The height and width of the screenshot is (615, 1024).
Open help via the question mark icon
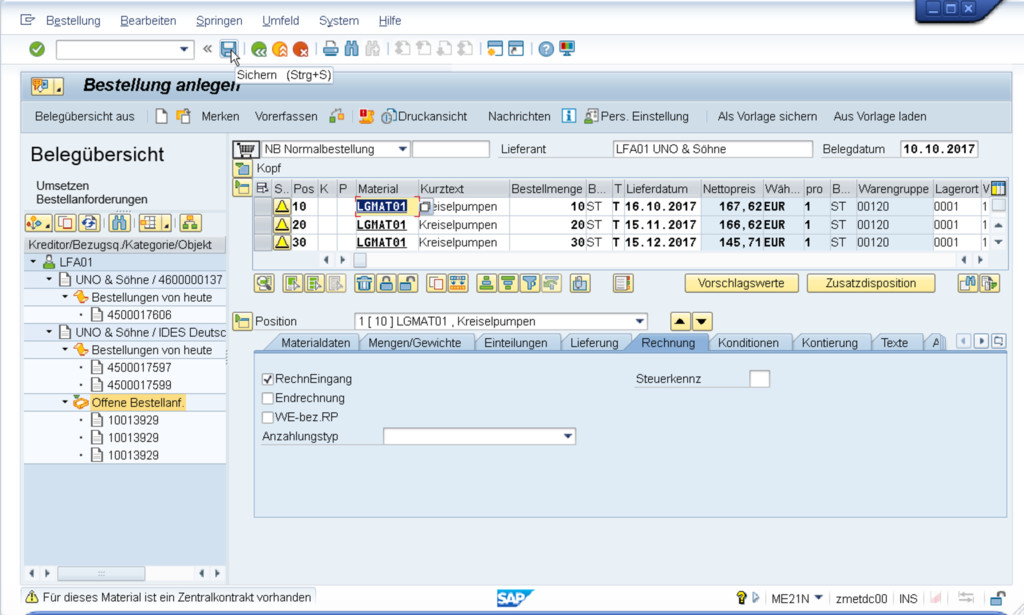coord(546,49)
